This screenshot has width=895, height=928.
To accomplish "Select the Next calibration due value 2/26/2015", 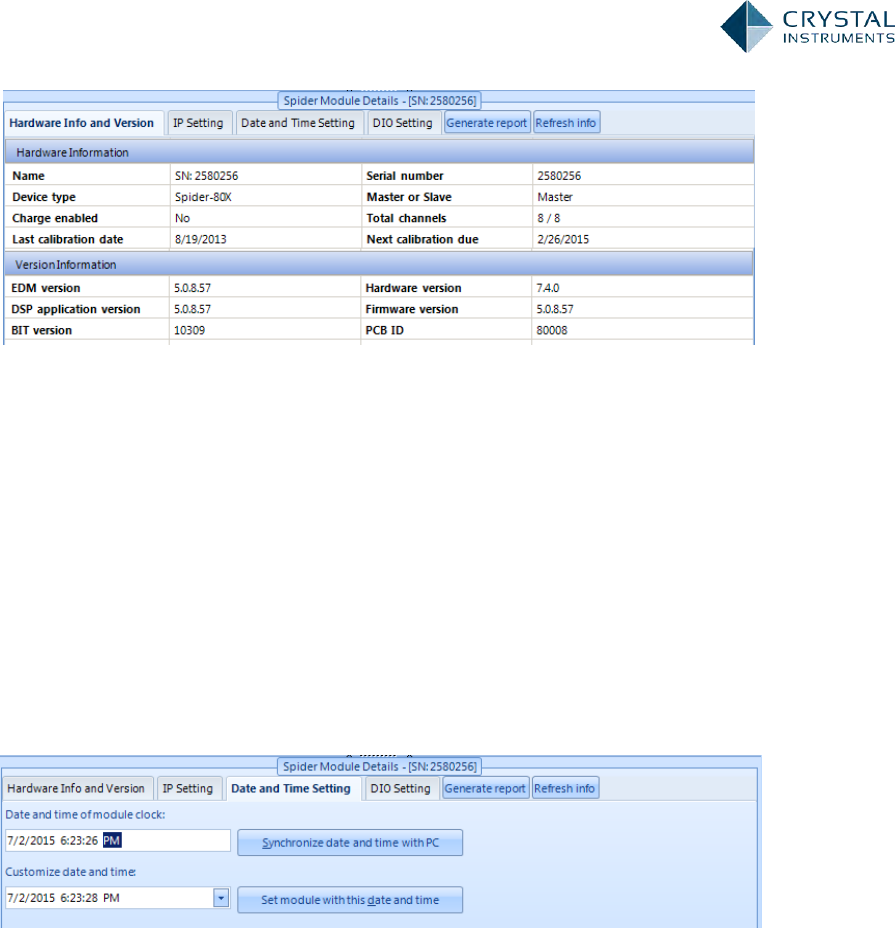I will point(563,240).
